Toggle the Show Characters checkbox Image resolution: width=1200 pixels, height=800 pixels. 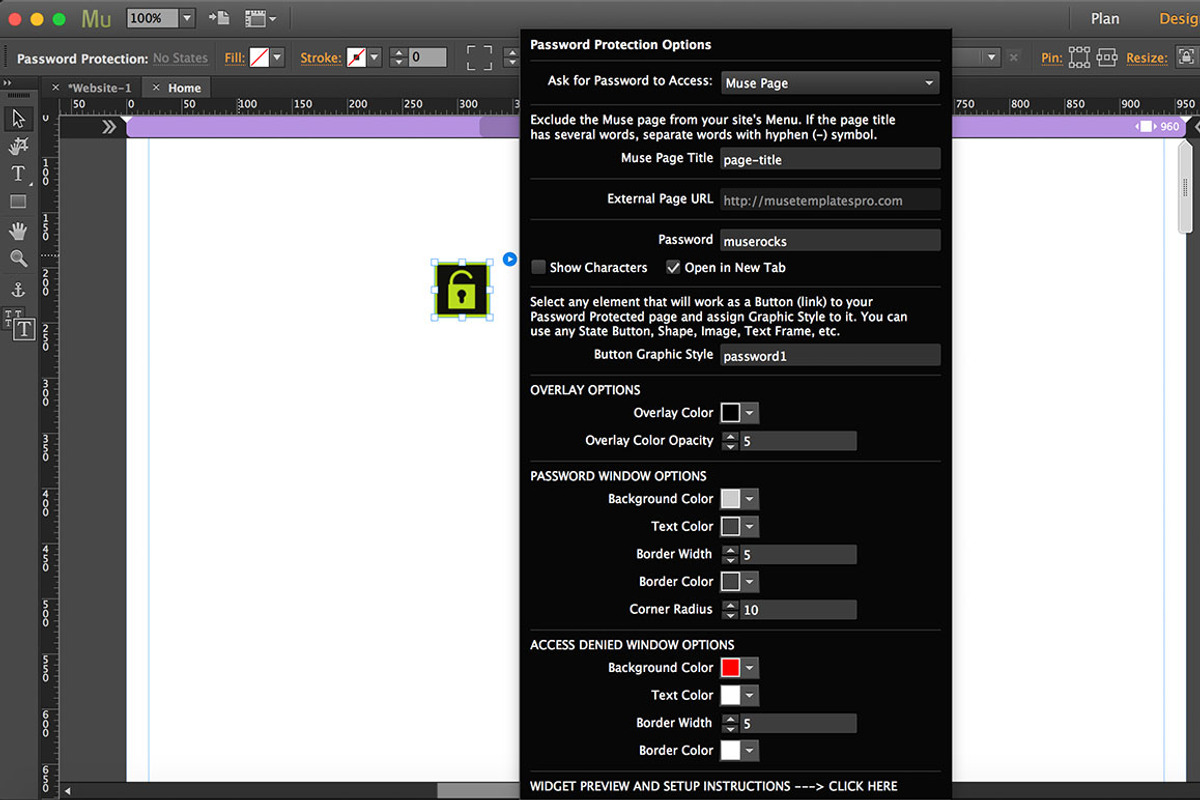[539, 267]
